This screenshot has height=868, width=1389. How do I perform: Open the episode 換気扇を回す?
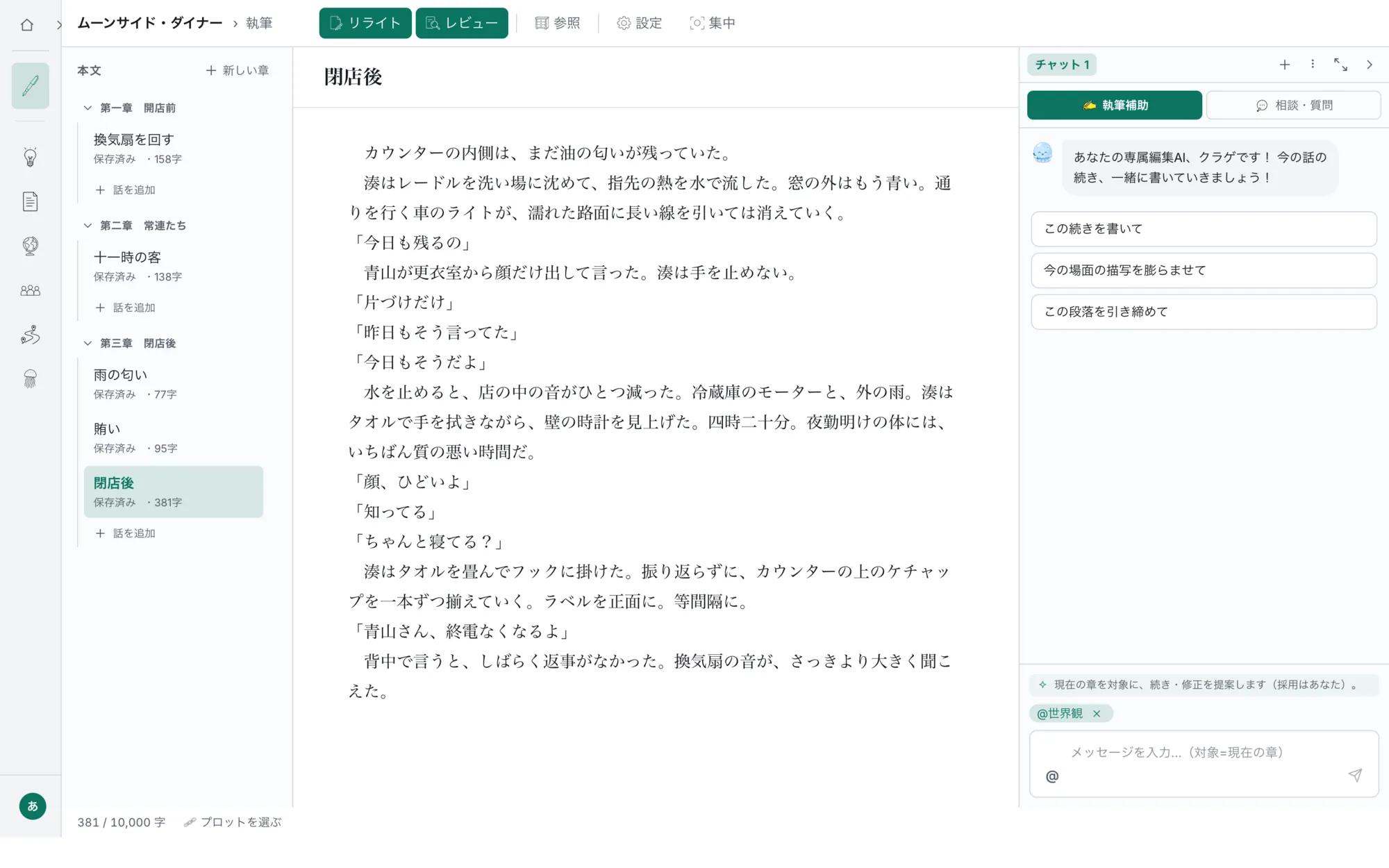173,149
